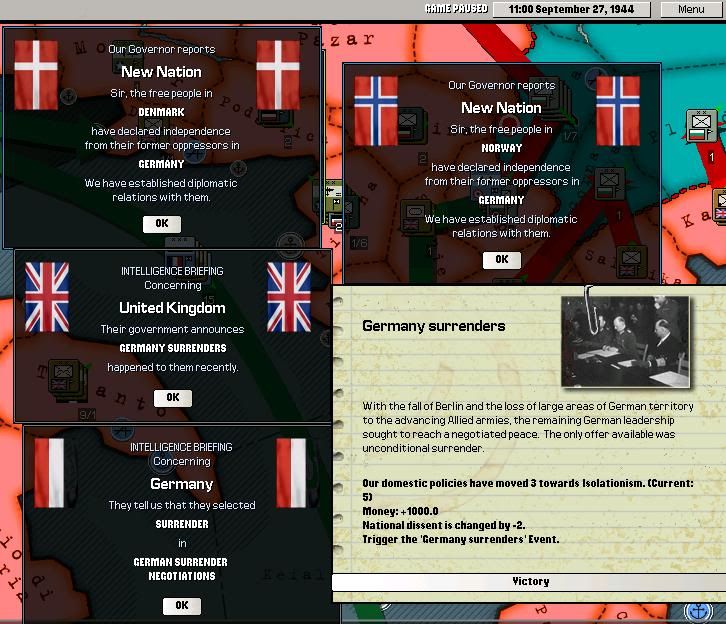This screenshot has height=624, width=726.
Task: Click the 'DENMARK' country name in the dialog
Action: point(161,112)
